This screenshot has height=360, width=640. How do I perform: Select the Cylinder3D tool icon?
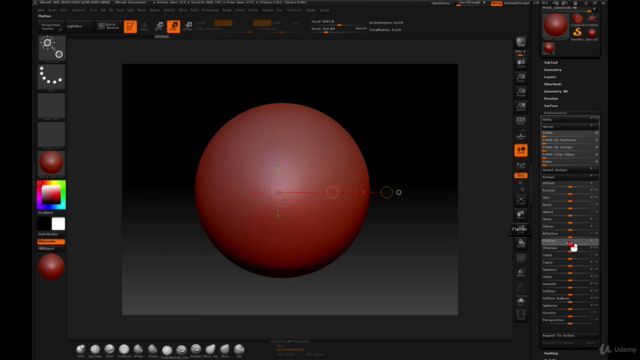point(577,18)
